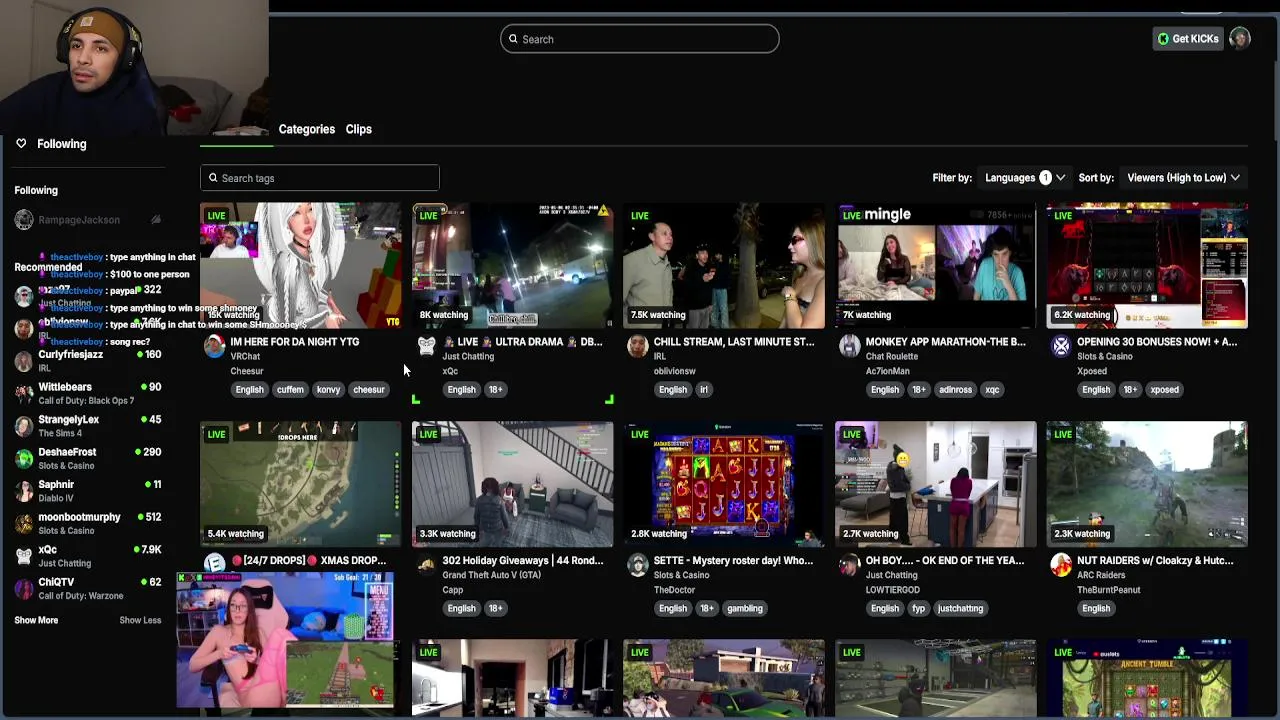Select the cuffem tag on Cheesur card
This screenshot has width=1280, height=720.
(290, 390)
